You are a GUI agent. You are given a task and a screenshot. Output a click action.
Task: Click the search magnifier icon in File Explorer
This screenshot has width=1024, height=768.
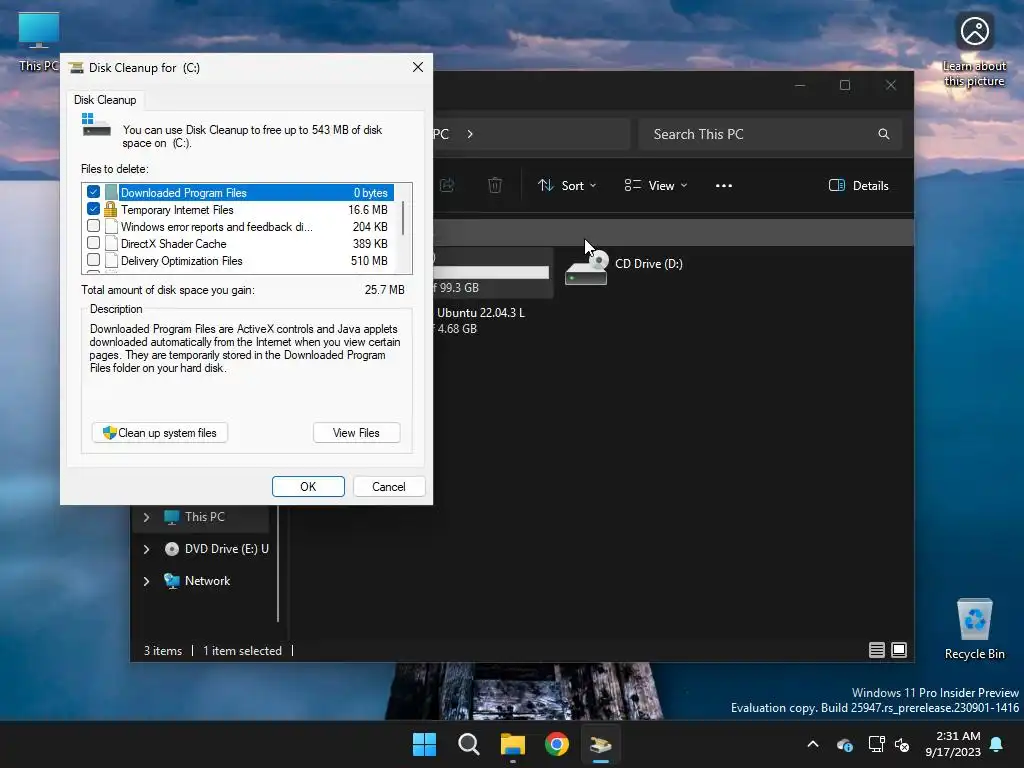click(x=884, y=134)
